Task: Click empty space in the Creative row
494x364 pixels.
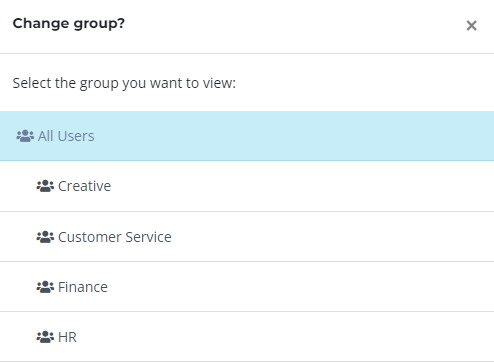Action: pos(300,186)
